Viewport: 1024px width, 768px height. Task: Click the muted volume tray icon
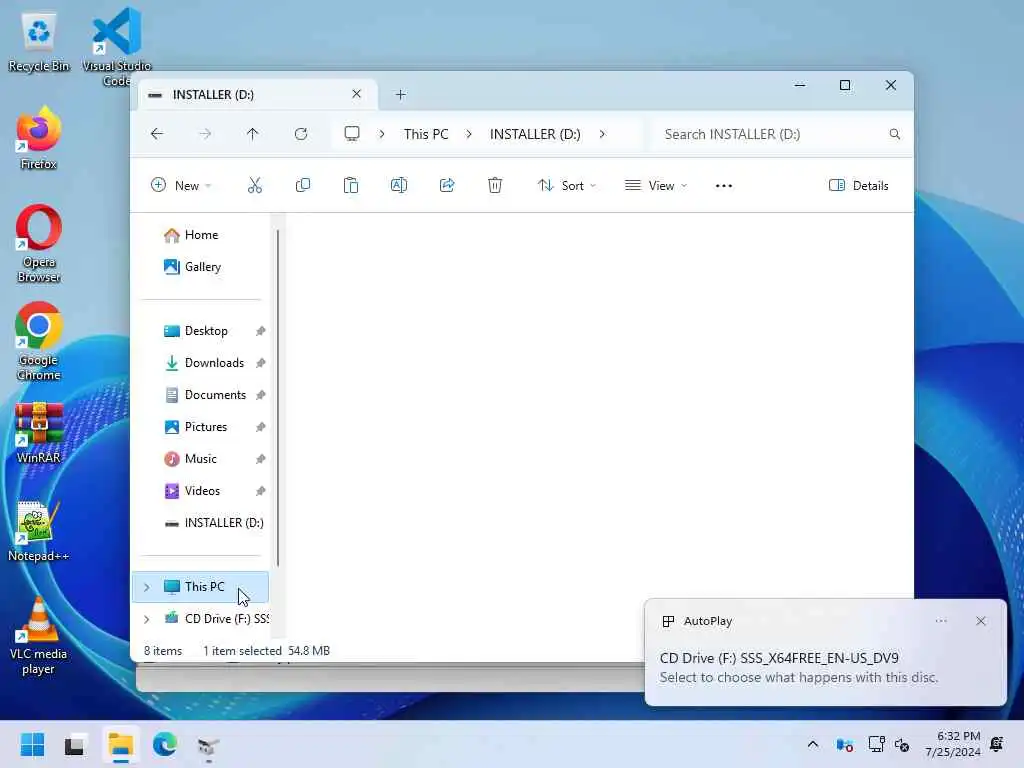(903, 744)
